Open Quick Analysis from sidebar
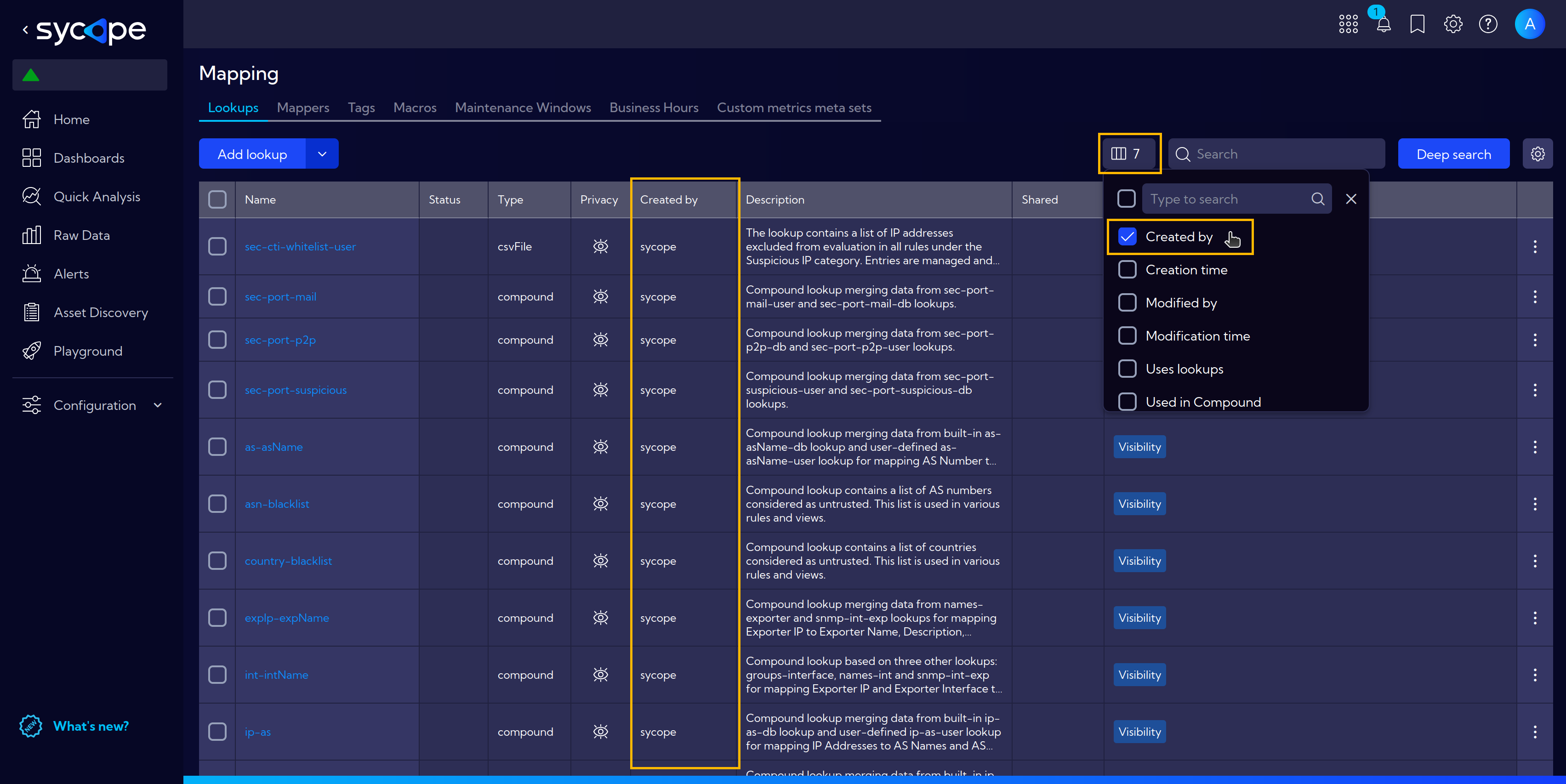 [97, 196]
